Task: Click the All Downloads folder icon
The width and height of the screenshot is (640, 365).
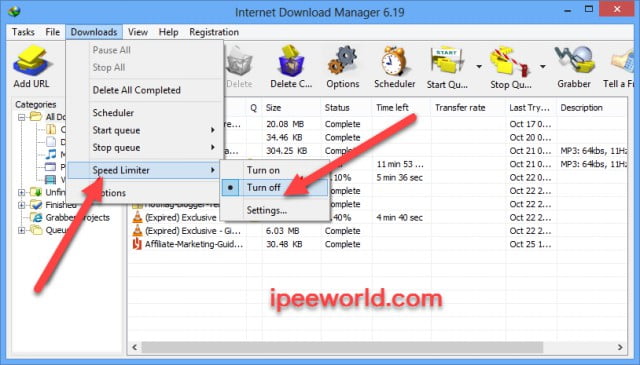Action: pos(36,117)
